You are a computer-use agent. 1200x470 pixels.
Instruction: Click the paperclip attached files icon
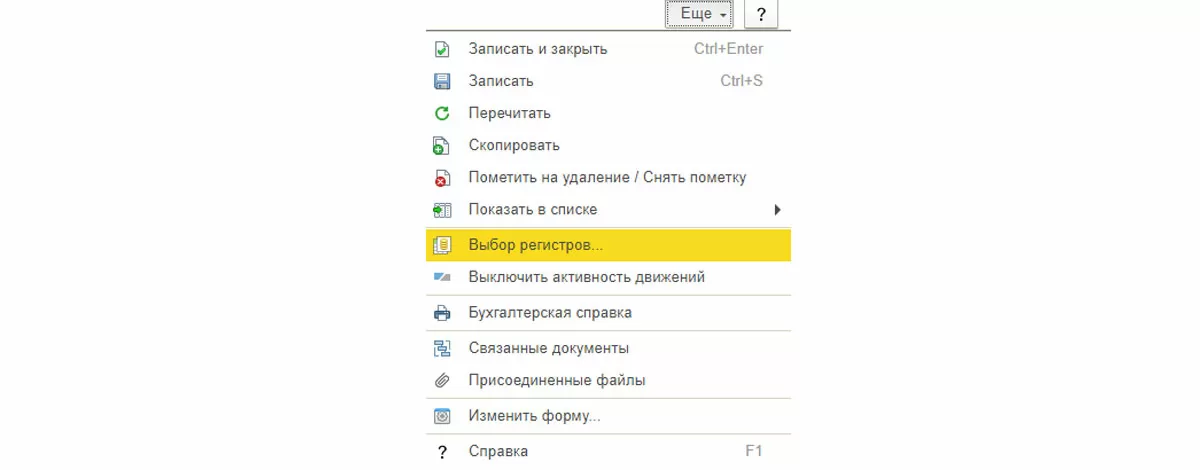tap(442, 381)
